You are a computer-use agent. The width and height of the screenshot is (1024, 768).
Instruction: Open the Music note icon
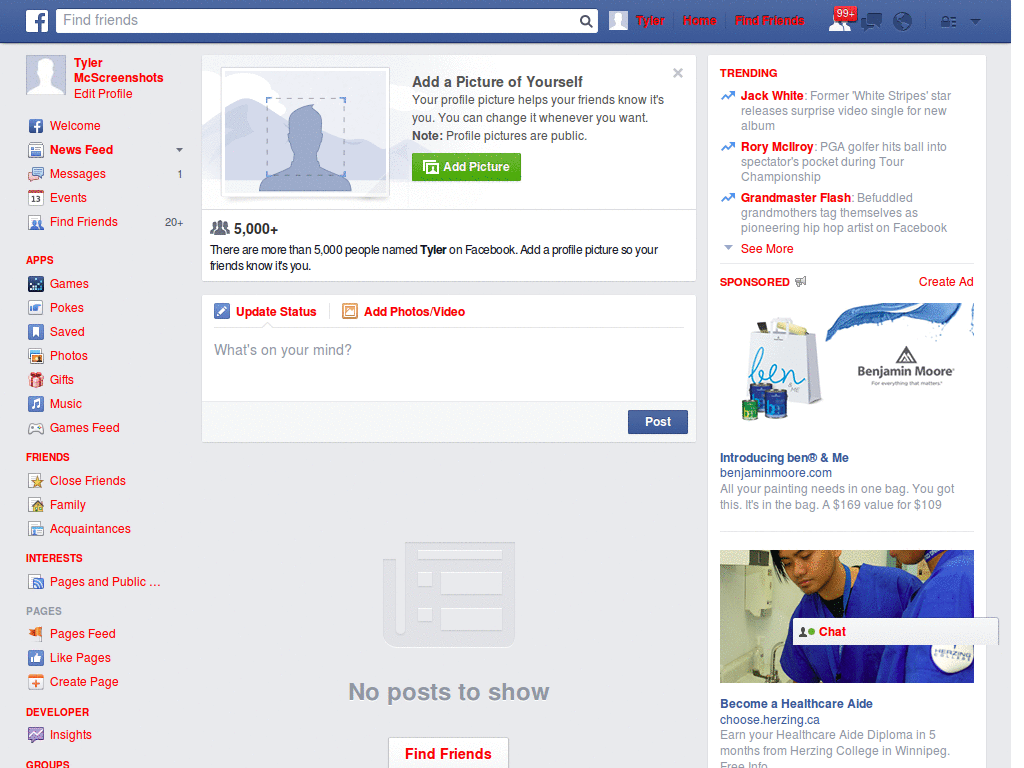tap(36, 404)
